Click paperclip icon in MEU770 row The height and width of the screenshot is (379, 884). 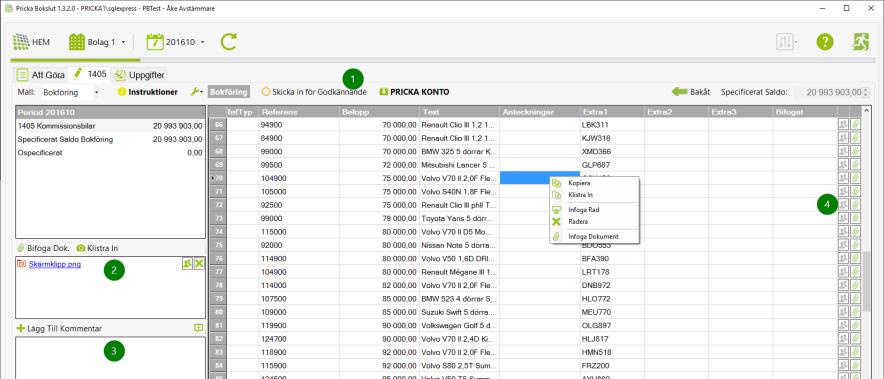pyautogui.click(x=855, y=312)
